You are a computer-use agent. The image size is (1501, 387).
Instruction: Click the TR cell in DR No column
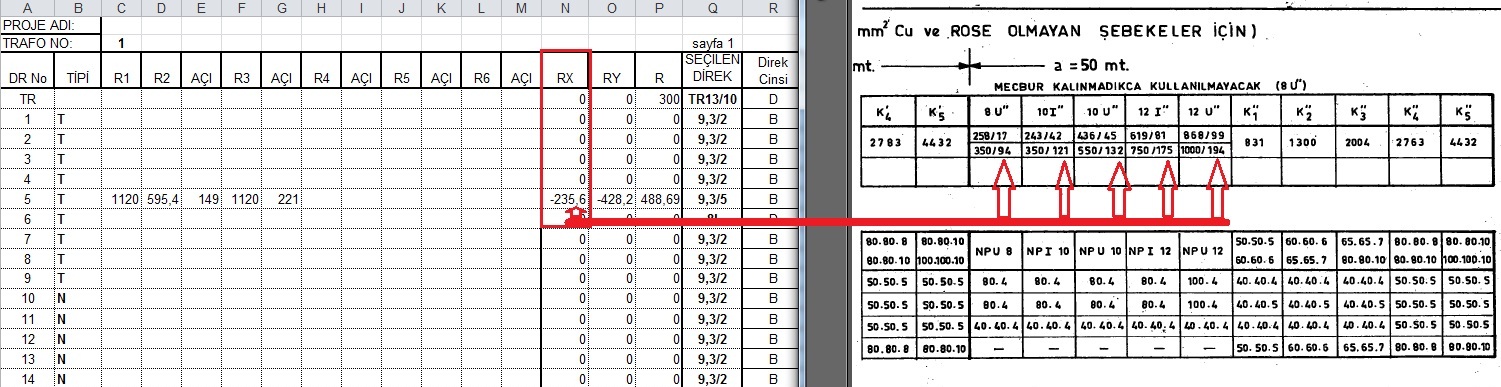click(26, 100)
